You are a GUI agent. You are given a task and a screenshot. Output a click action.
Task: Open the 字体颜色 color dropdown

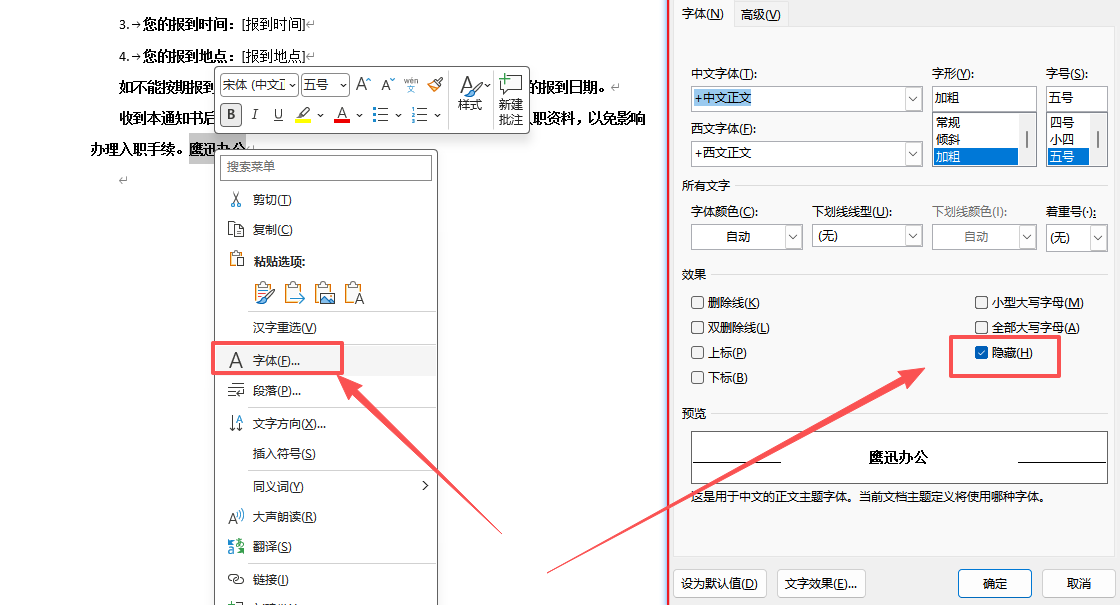point(794,237)
